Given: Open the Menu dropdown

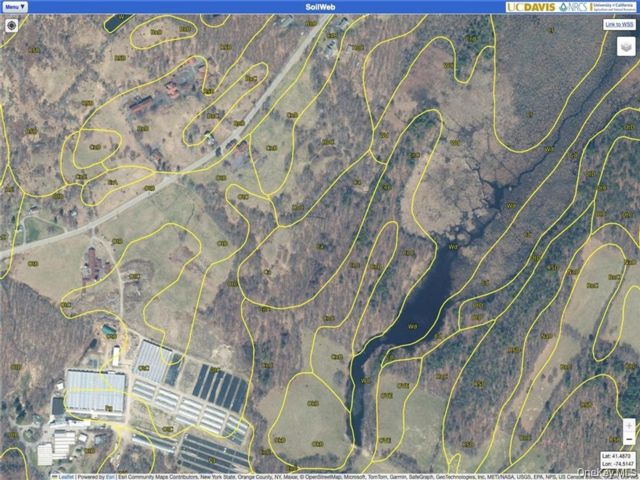Looking at the screenshot, I should pos(16,7).
